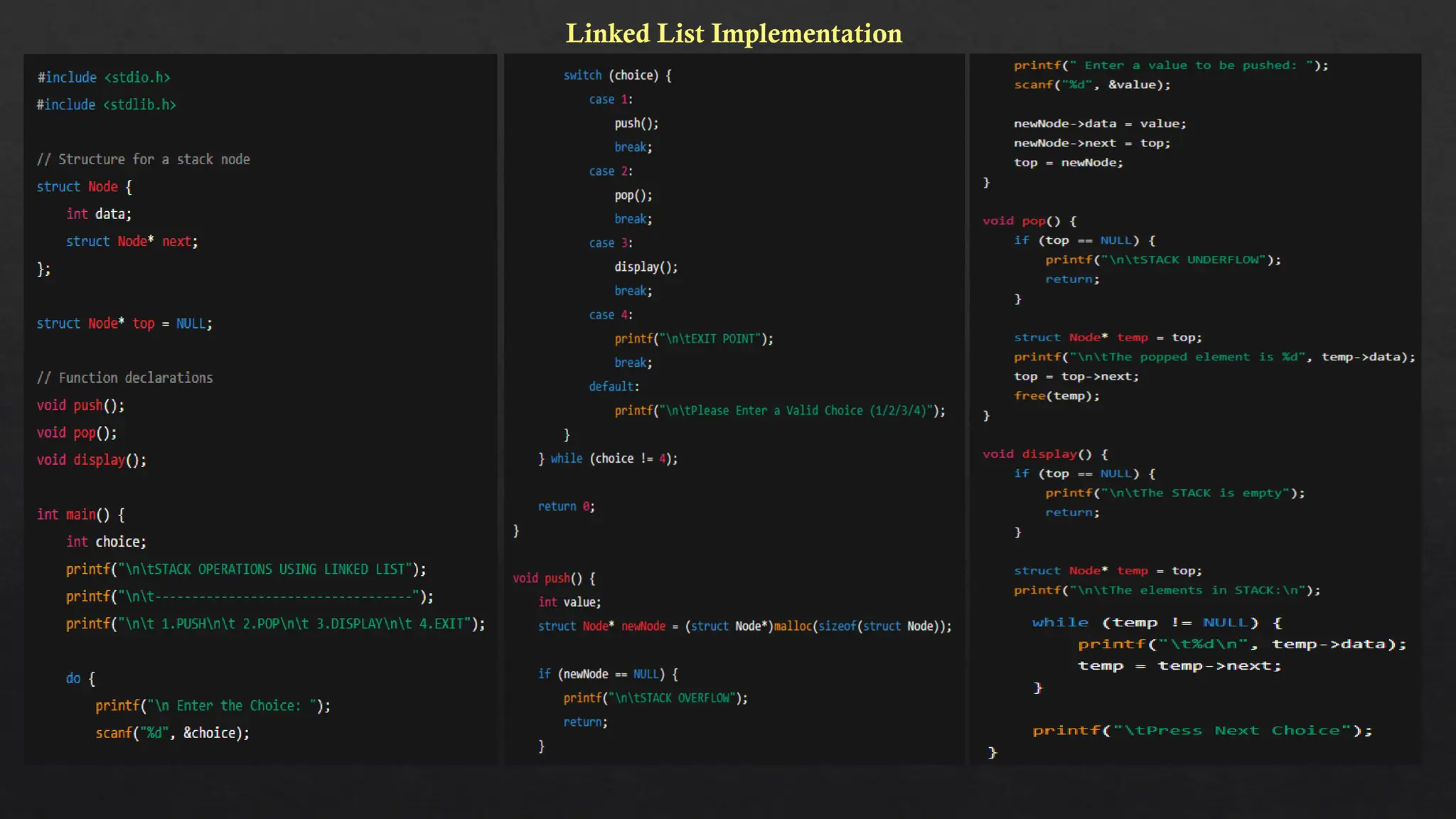
Task: Click the struct Node { line
Action: 85,187
